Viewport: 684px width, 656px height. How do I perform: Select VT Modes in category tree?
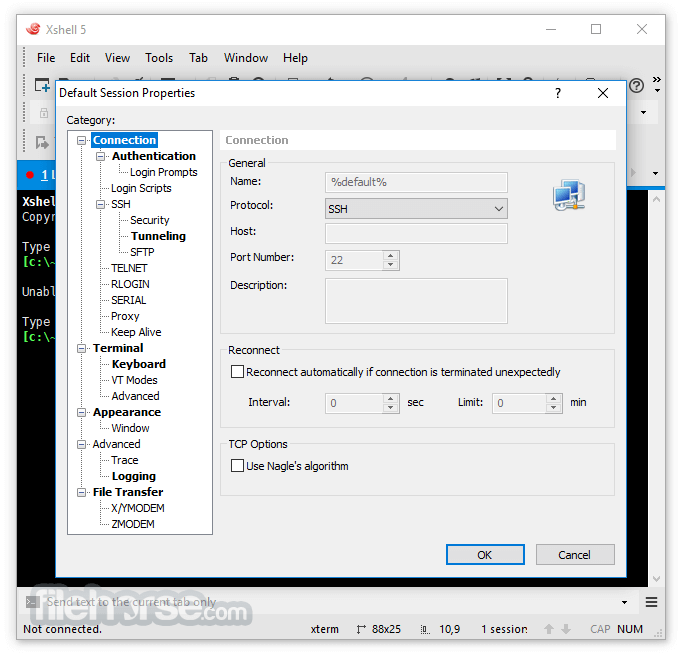(134, 380)
